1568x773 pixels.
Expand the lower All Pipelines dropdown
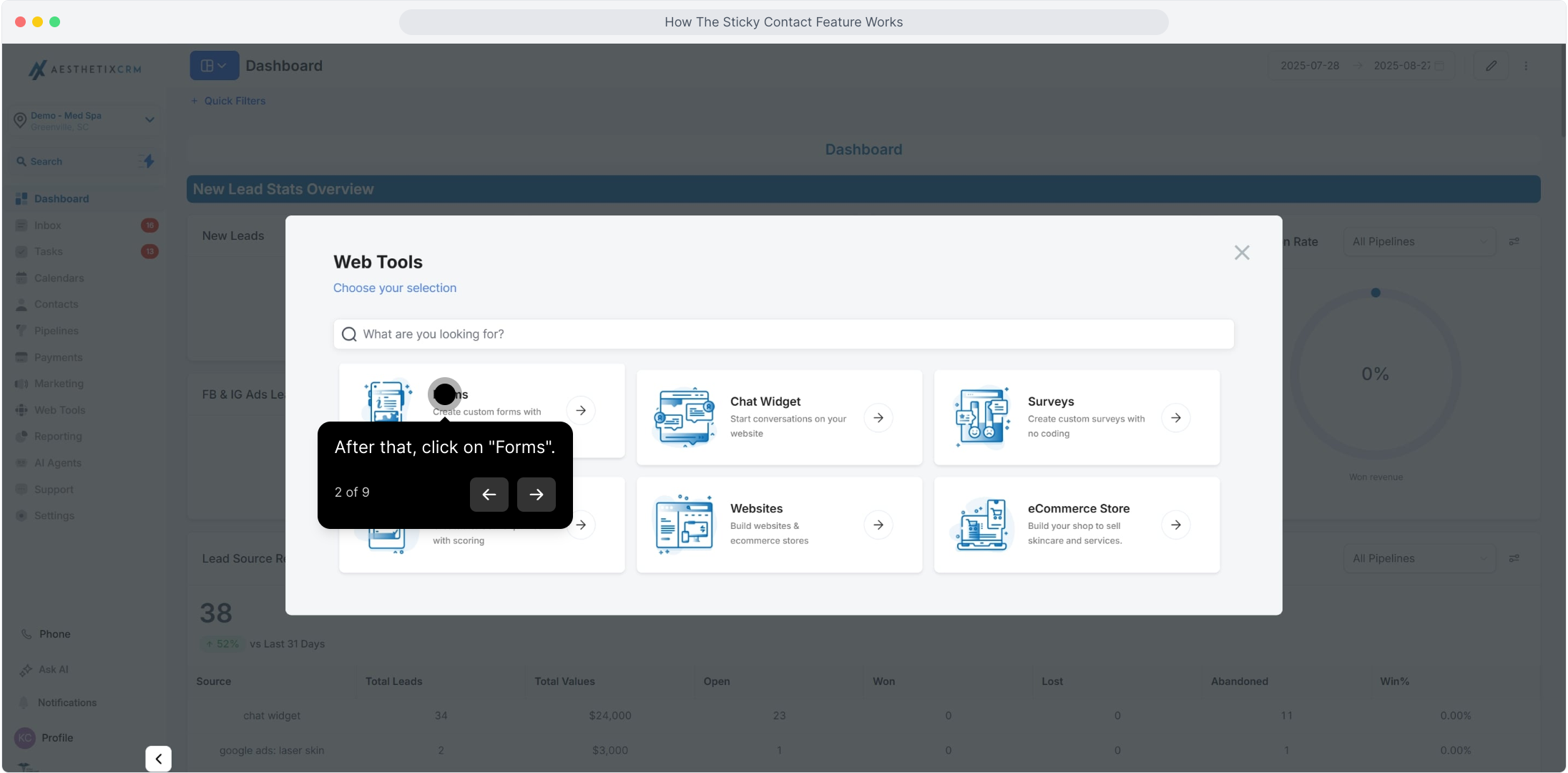tap(1420, 559)
